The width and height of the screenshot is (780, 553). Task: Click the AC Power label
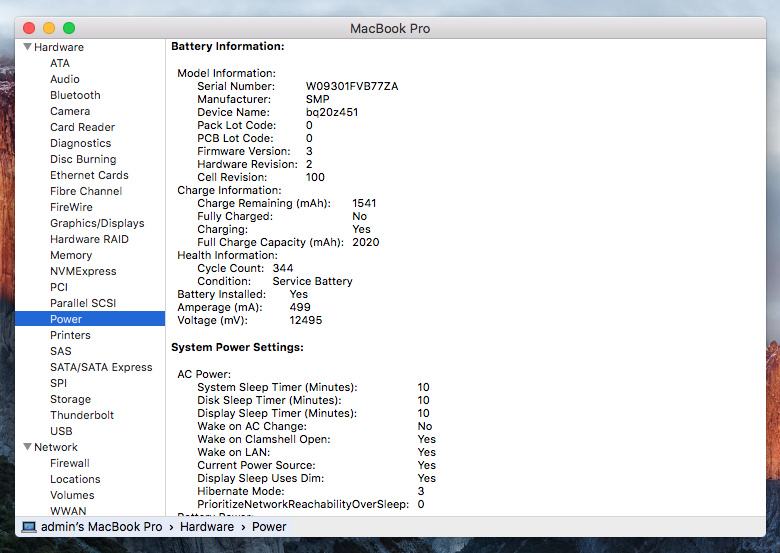pyautogui.click(x=204, y=374)
